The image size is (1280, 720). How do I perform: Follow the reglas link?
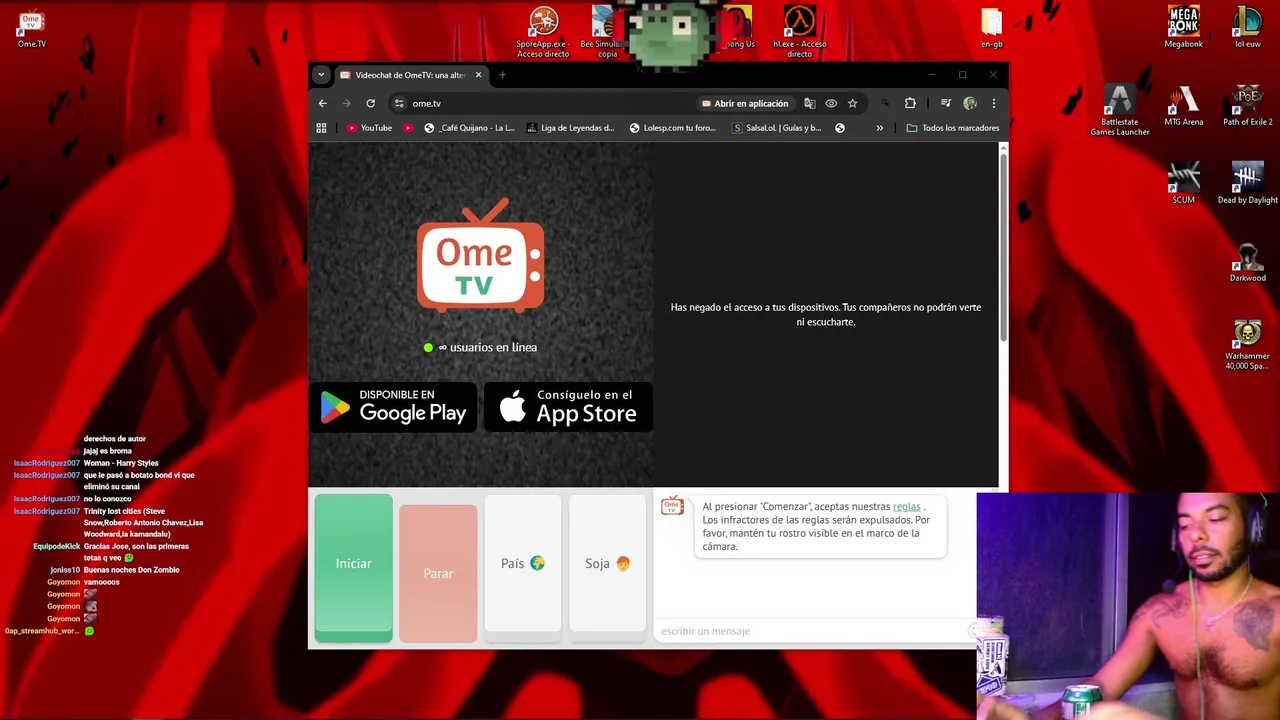pyautogui.click(x=906, y=507)
